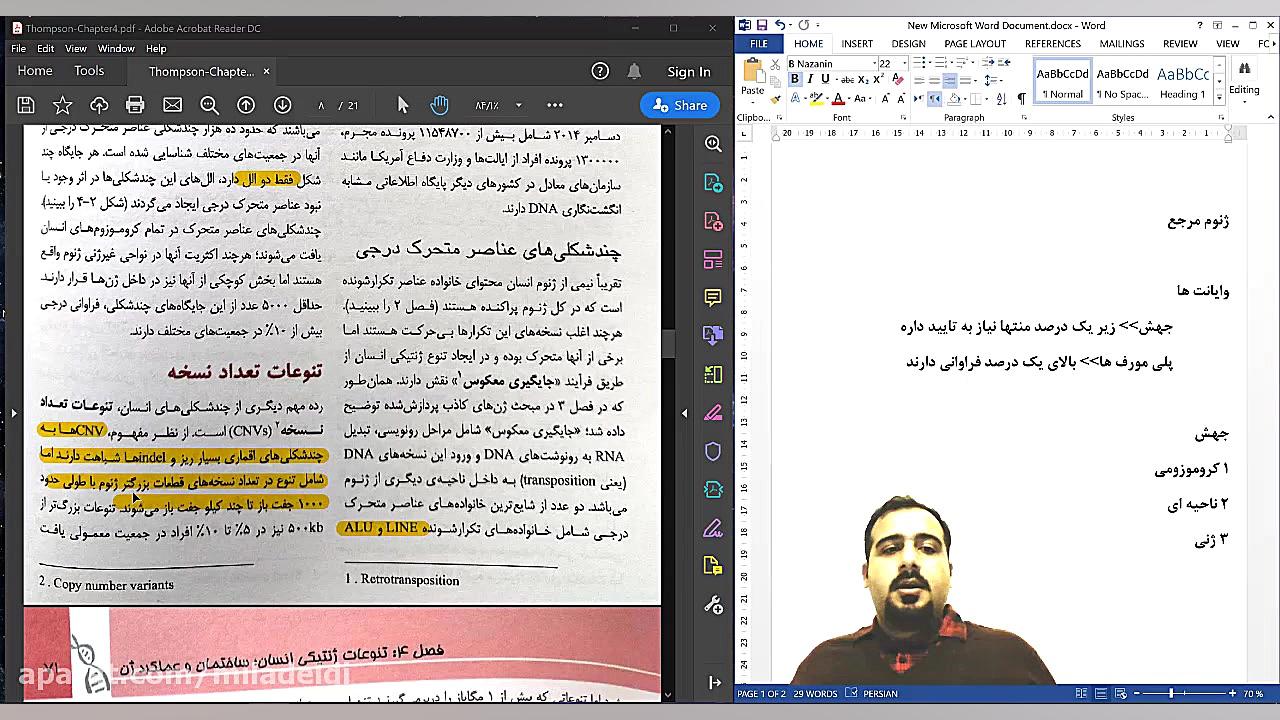This screenshot has height=720, width=1280.
Task: Expand Acrobat zoom percentage dropdown
Action: 518,105
